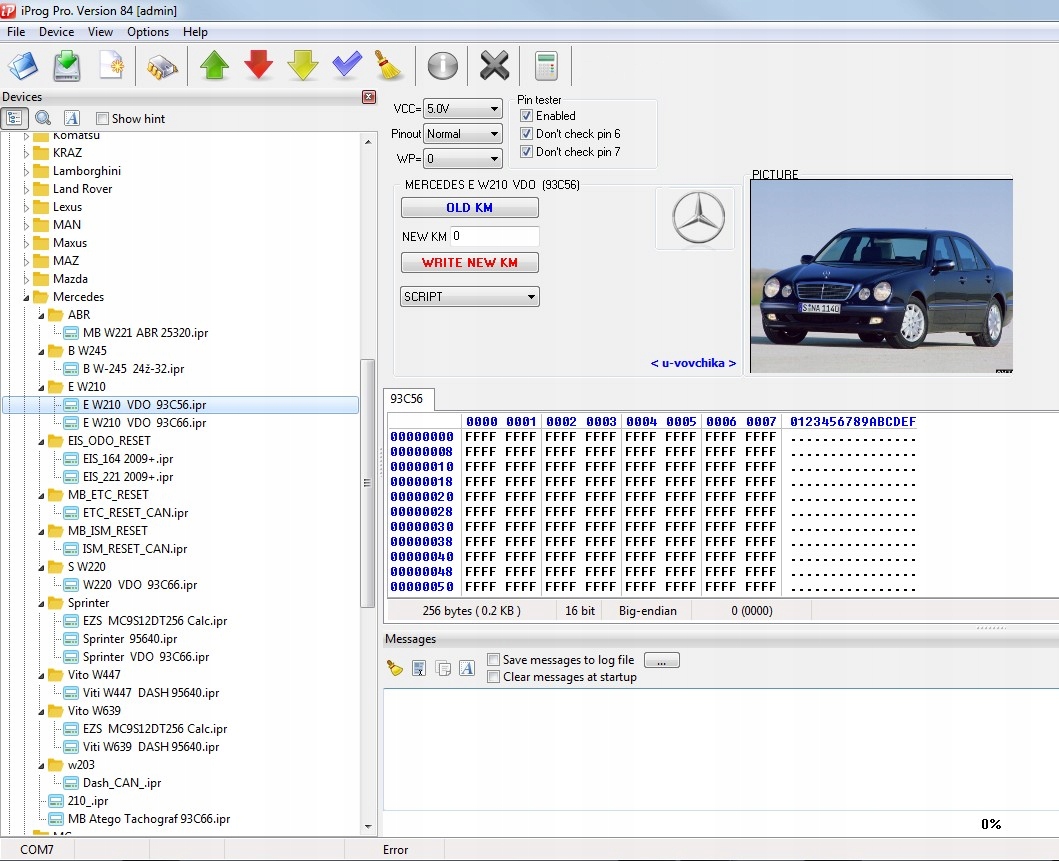Click the broom icon in main toolbar

point(388,67)
